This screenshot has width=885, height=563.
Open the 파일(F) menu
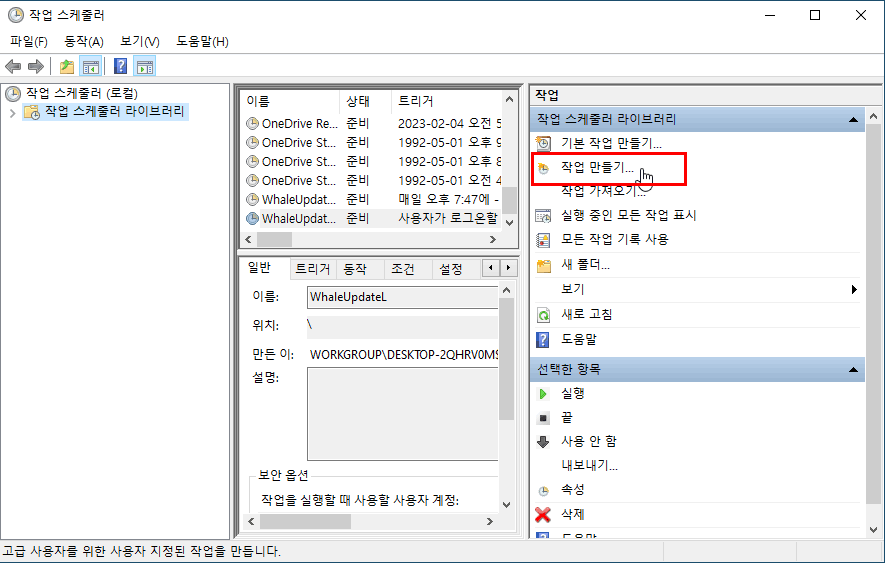[x=29, y=42]
